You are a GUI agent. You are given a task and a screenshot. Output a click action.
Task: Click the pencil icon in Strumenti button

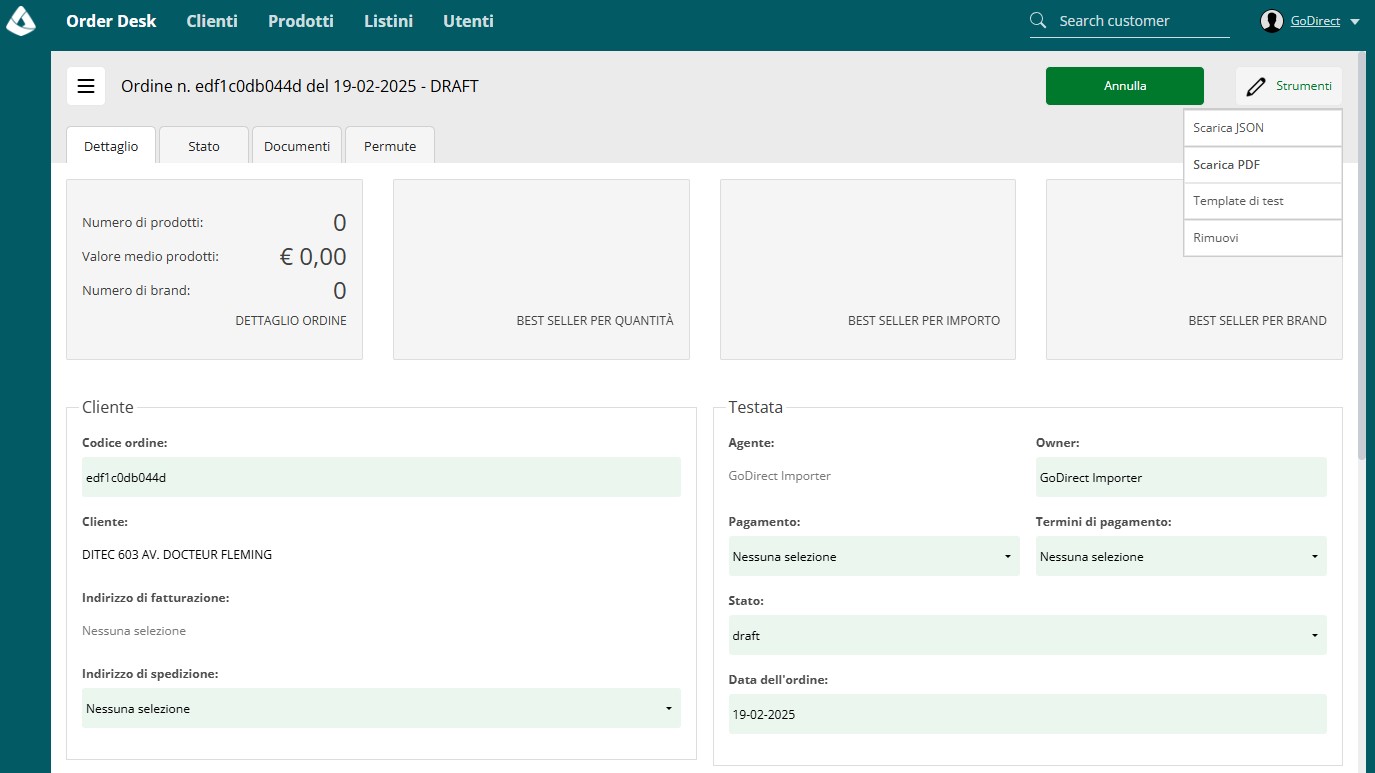click(x=1256, y=86)
